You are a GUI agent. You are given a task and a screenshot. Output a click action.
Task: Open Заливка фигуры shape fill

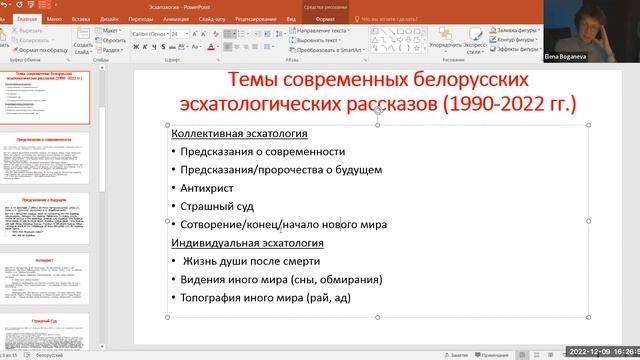tap(514, 30)
